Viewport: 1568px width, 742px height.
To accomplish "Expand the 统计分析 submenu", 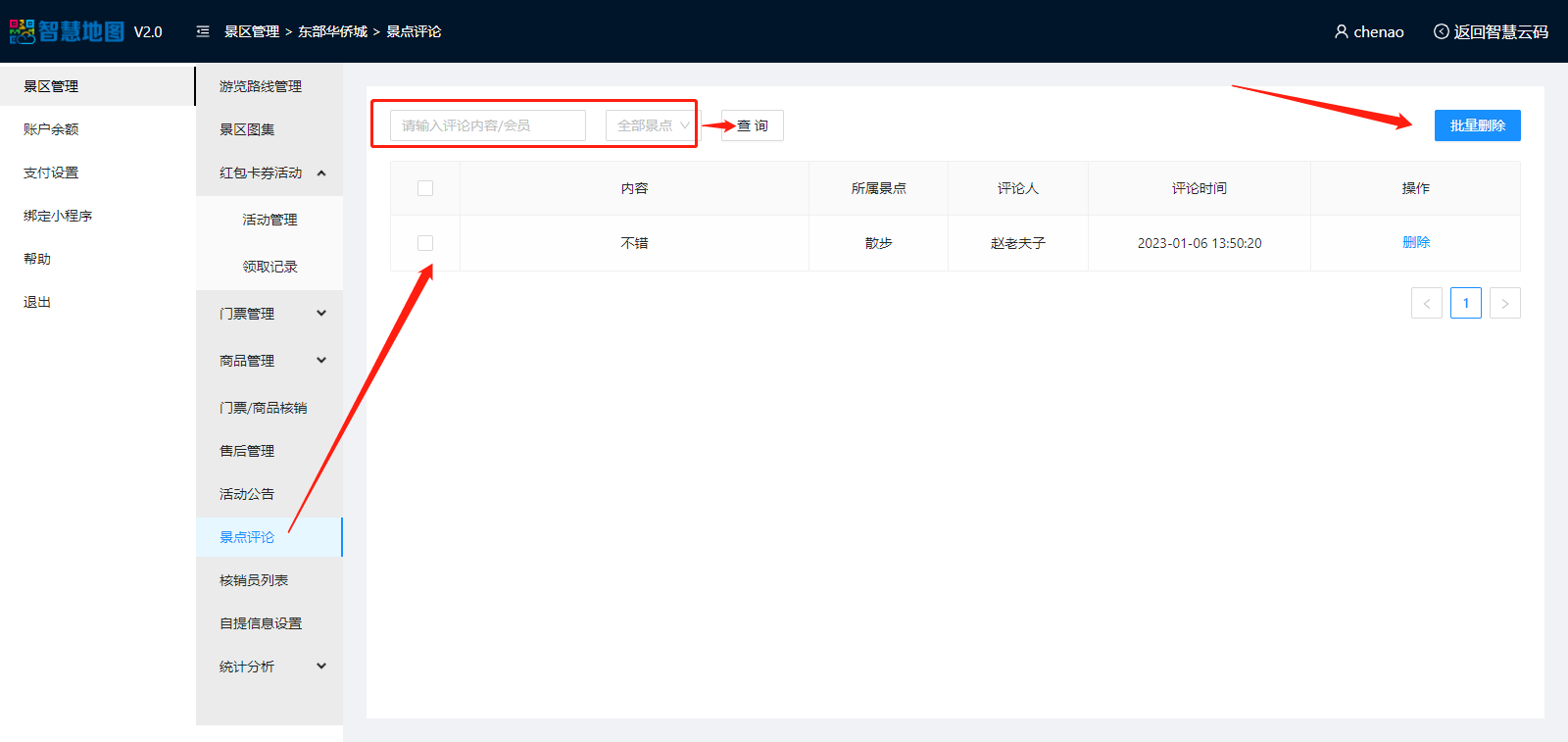I will (x=321, y=667).
